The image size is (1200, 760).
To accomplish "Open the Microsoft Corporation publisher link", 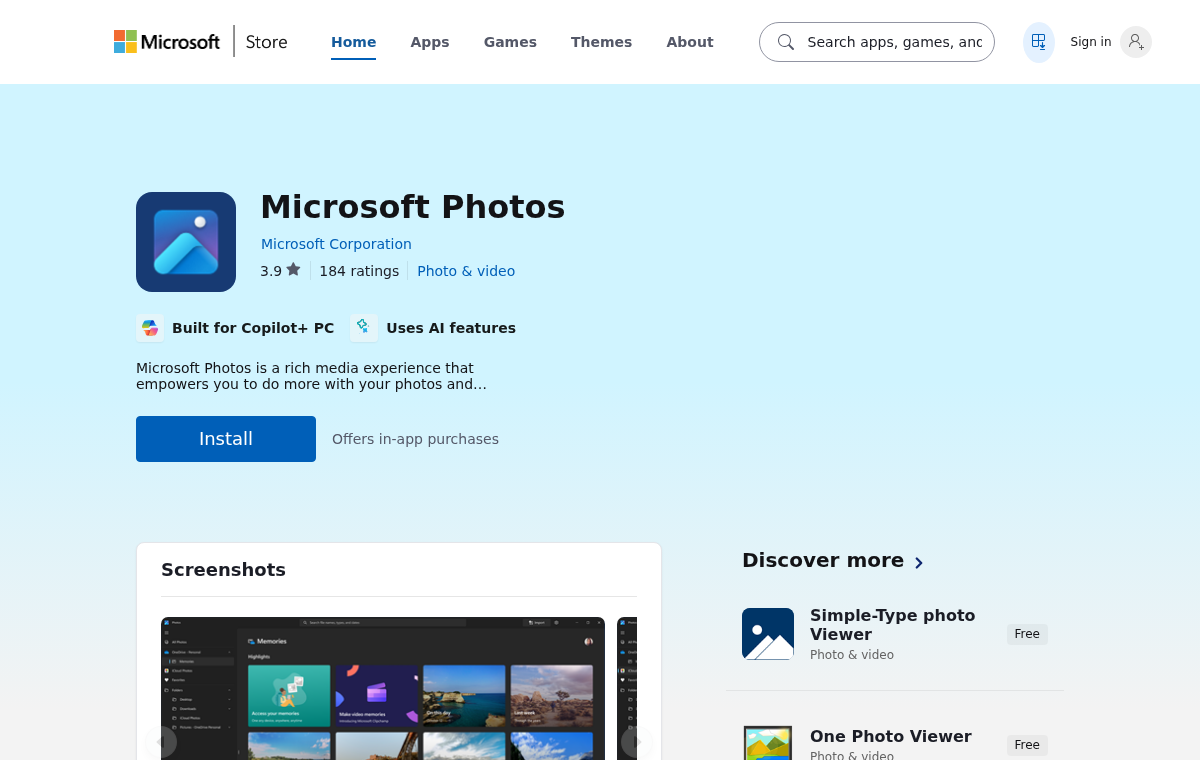I will [336, 244].
